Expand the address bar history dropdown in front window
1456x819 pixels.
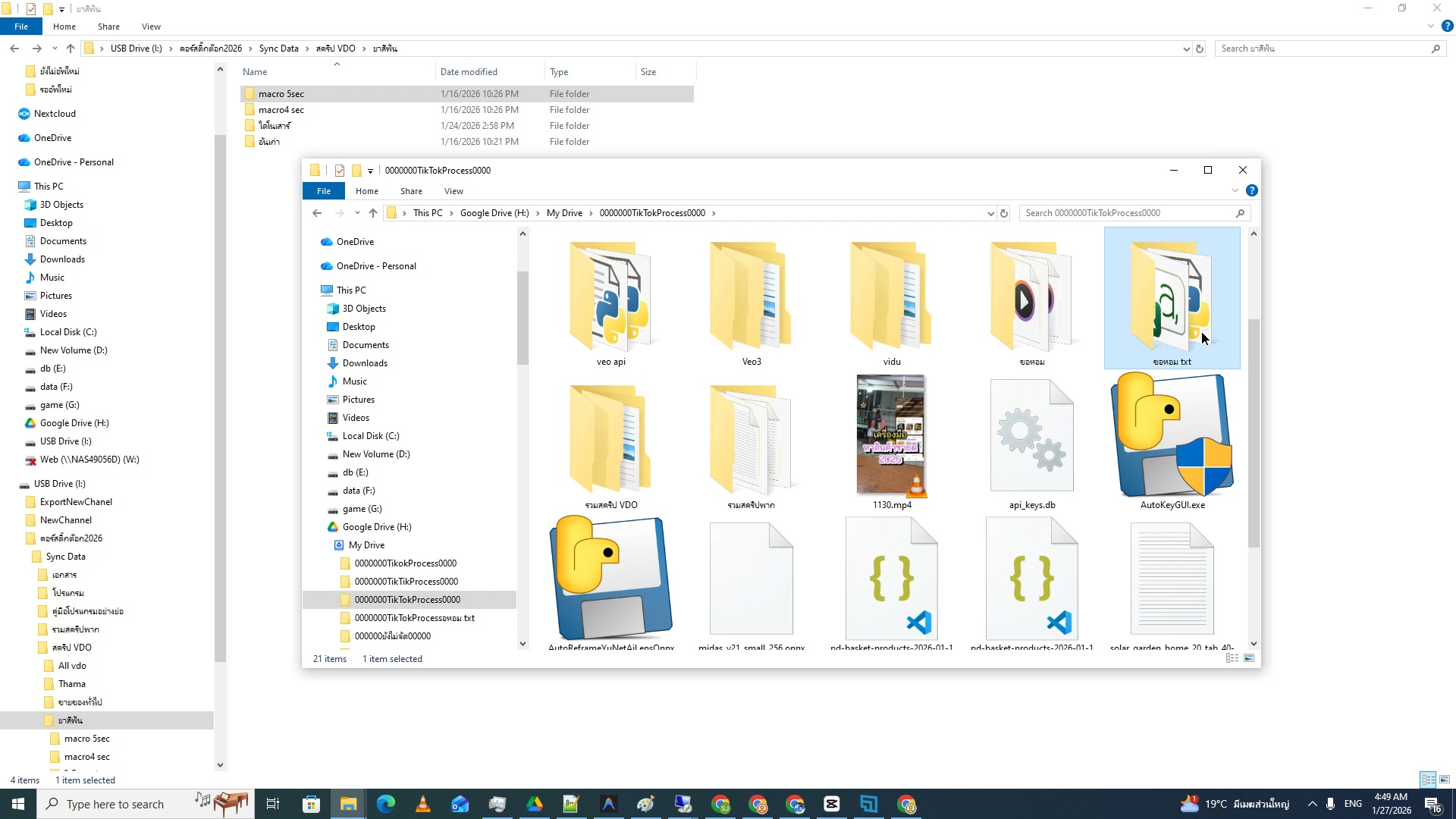click(990, 213)
